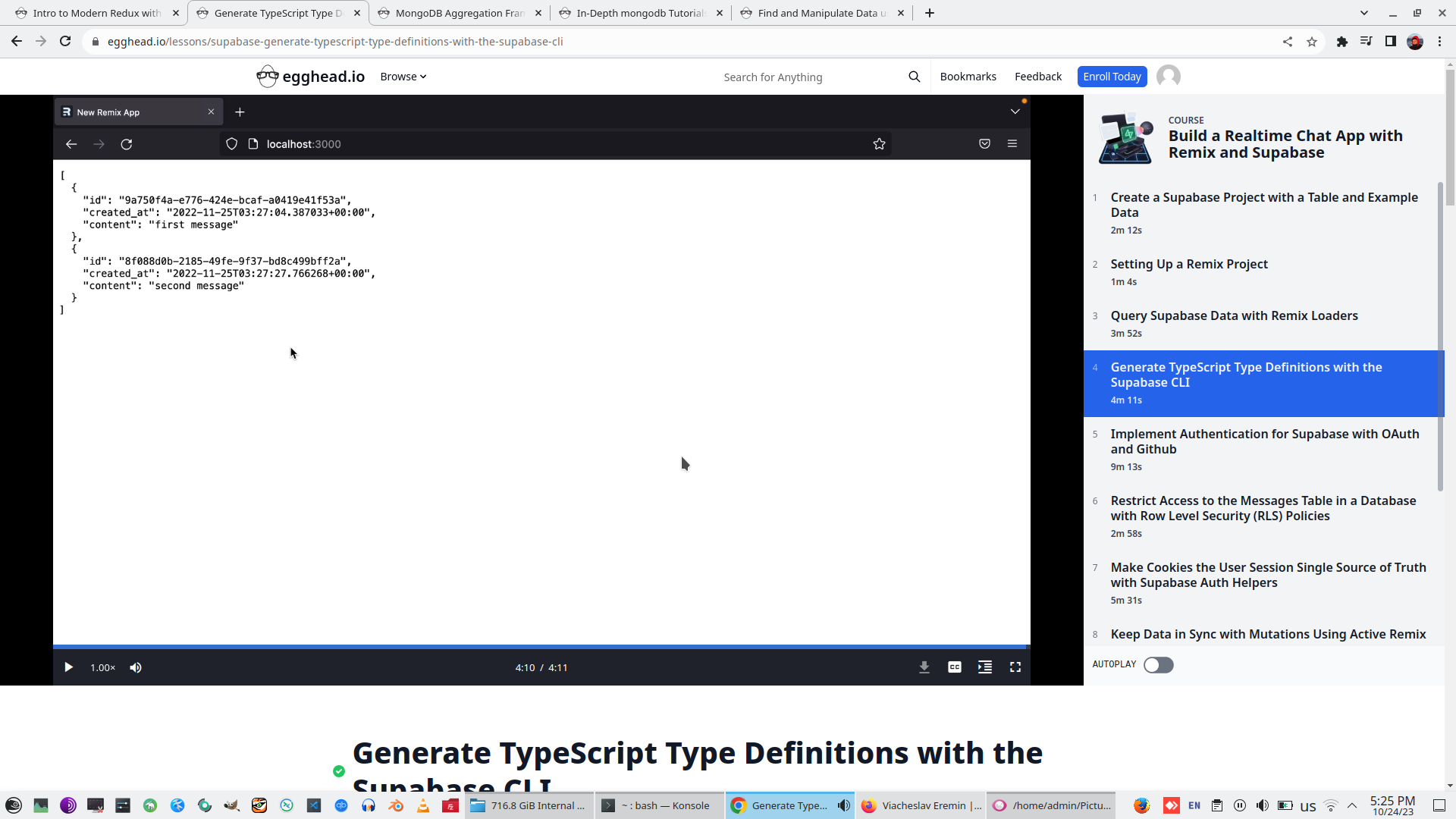The image size is (1456, 819).
Task: Open the Browse dropdown menu
Action: coord(403,77)
